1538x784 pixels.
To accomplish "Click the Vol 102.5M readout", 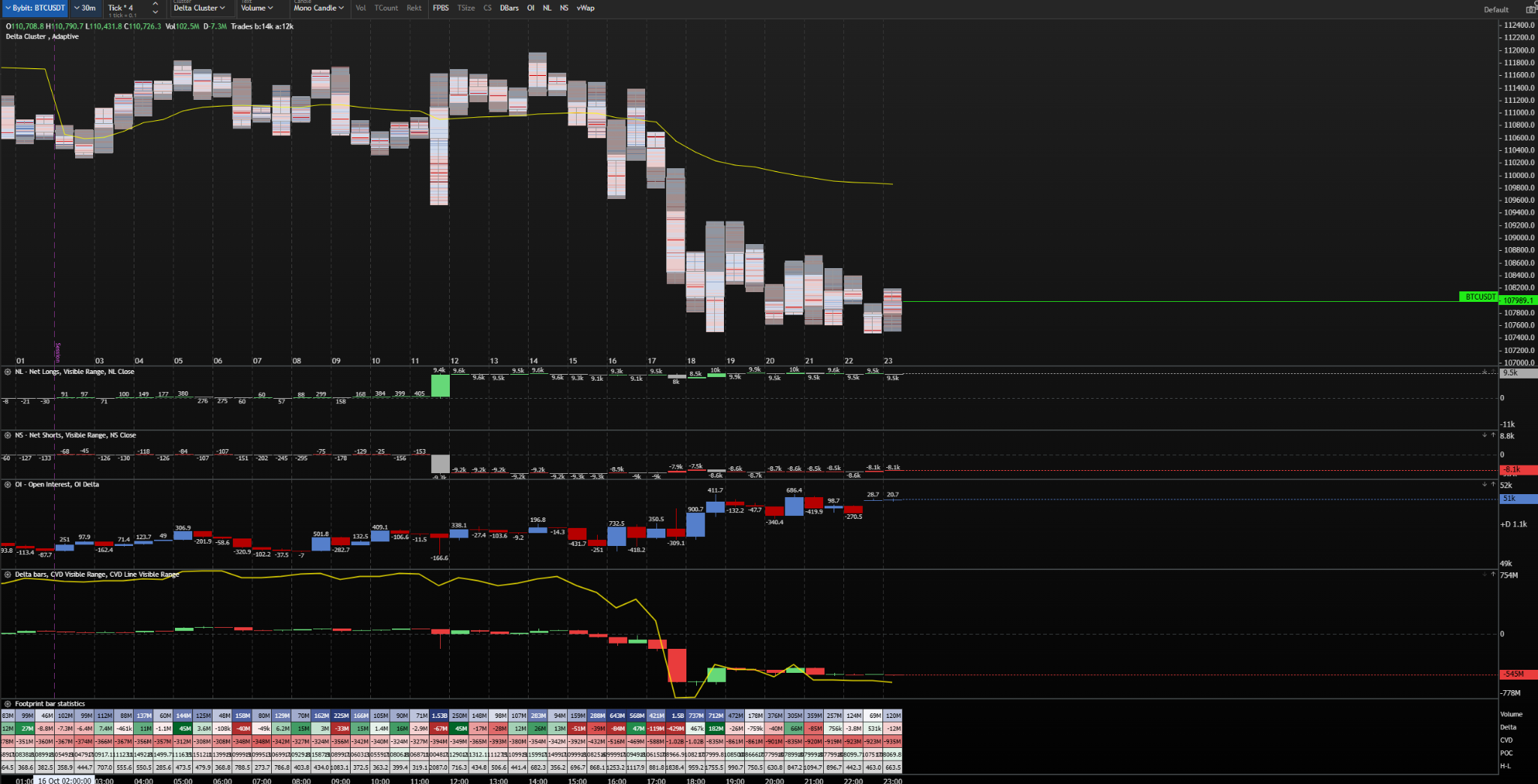I will click(x=182, y=26).
